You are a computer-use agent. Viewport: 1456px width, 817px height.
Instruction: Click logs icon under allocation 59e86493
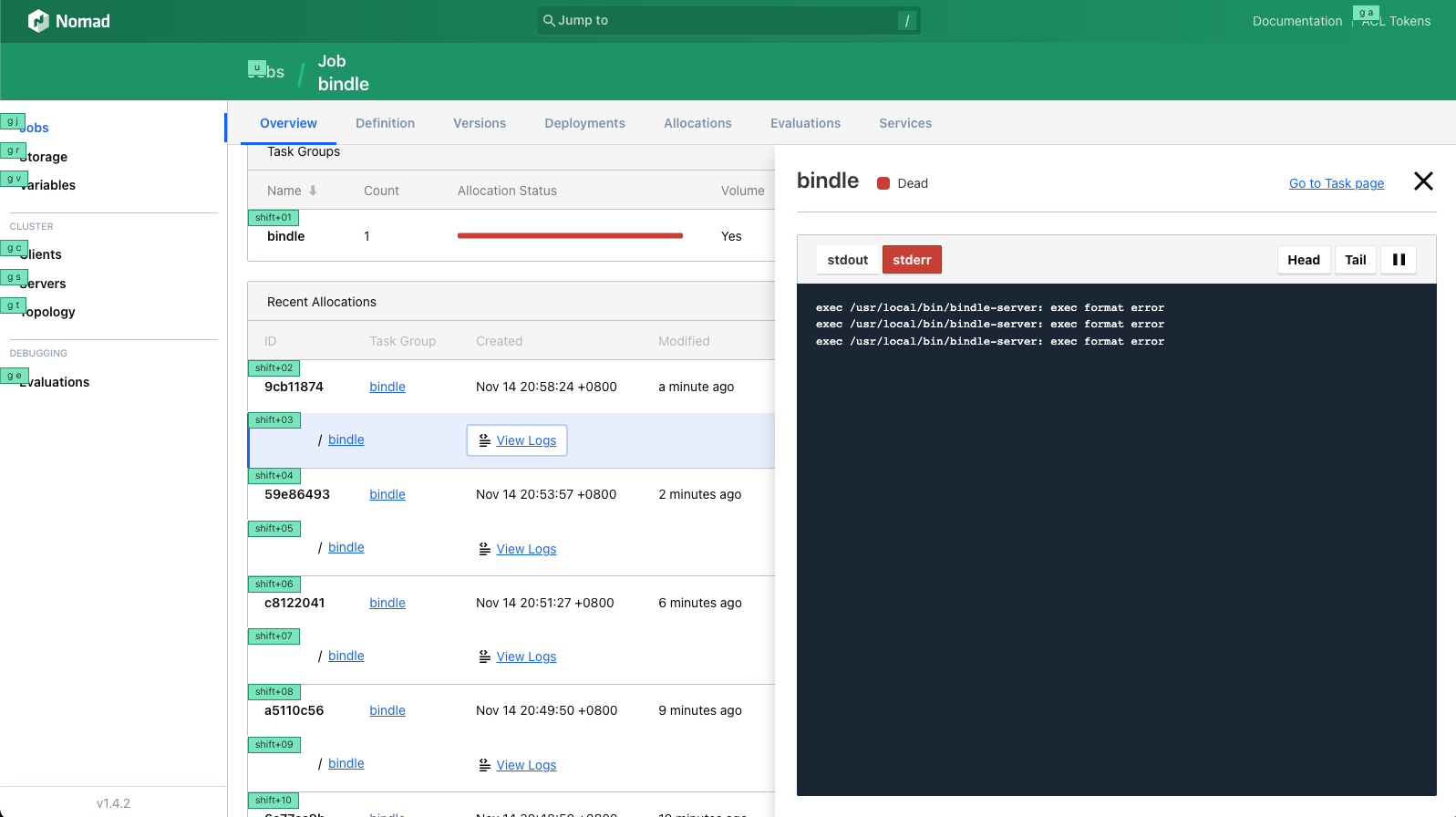click(485, 549)
